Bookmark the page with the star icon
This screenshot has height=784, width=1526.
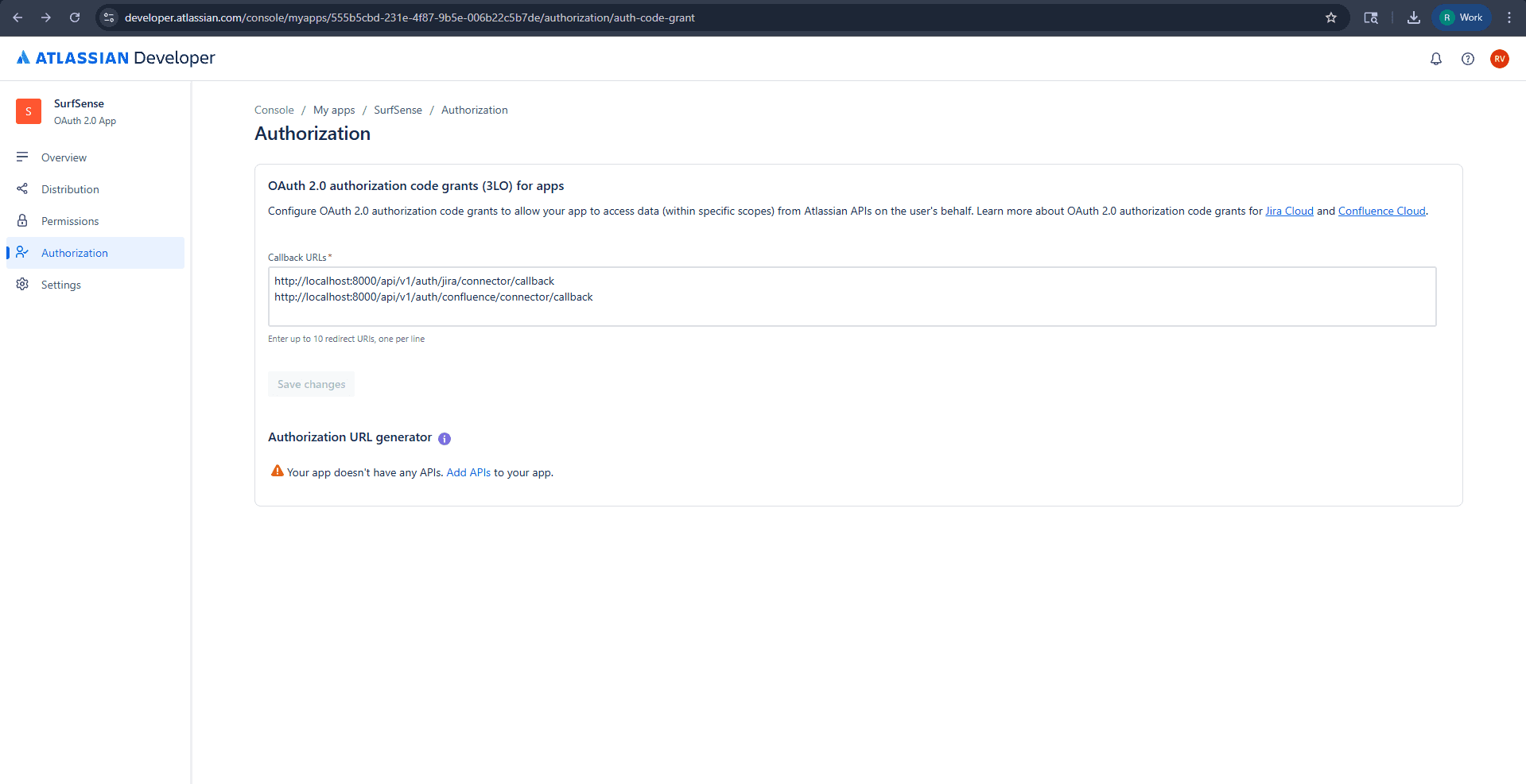pyautogui.click(x=1330, y=17)
